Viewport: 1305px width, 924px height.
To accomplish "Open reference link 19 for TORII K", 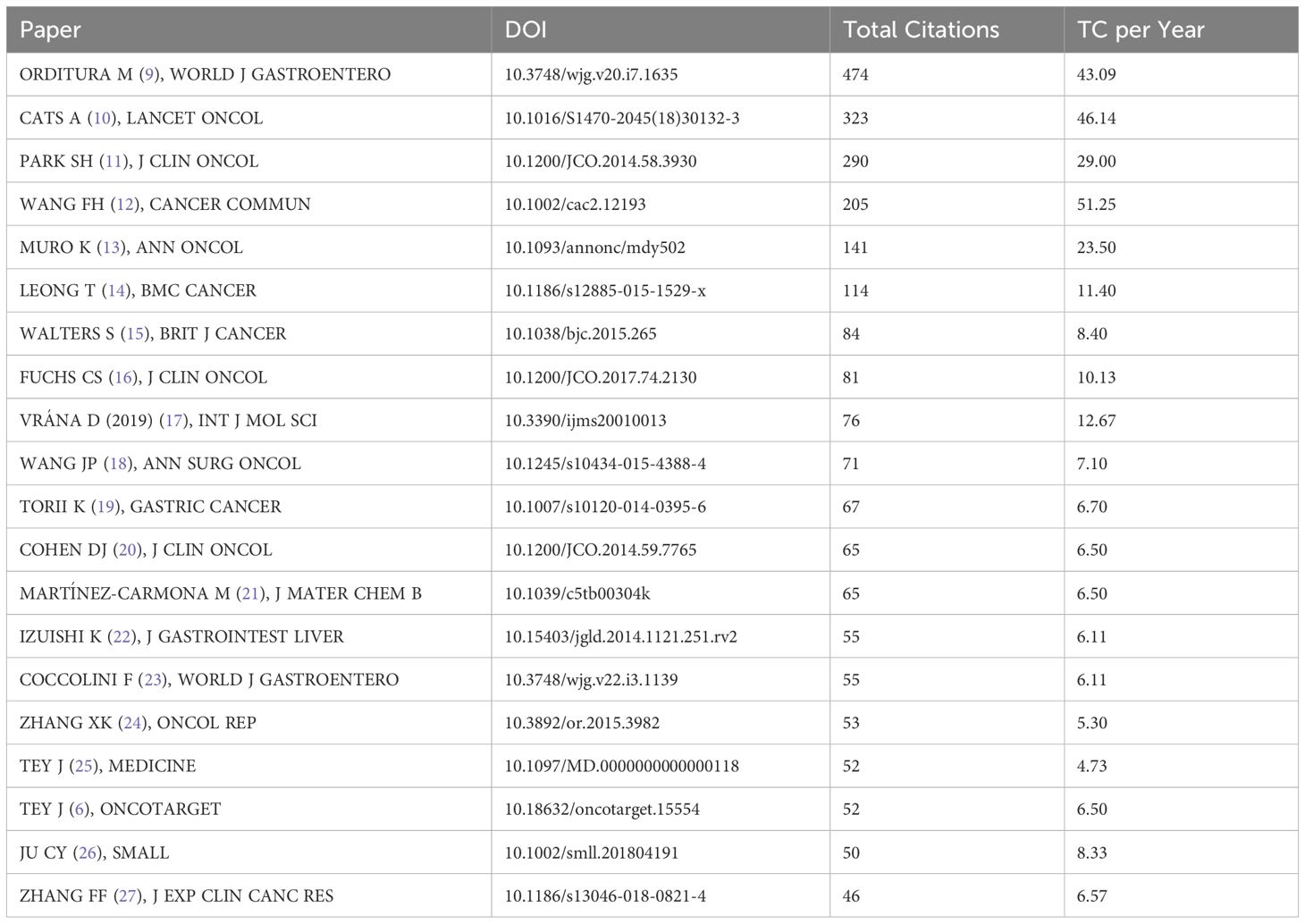I will [x=105, y=507].
